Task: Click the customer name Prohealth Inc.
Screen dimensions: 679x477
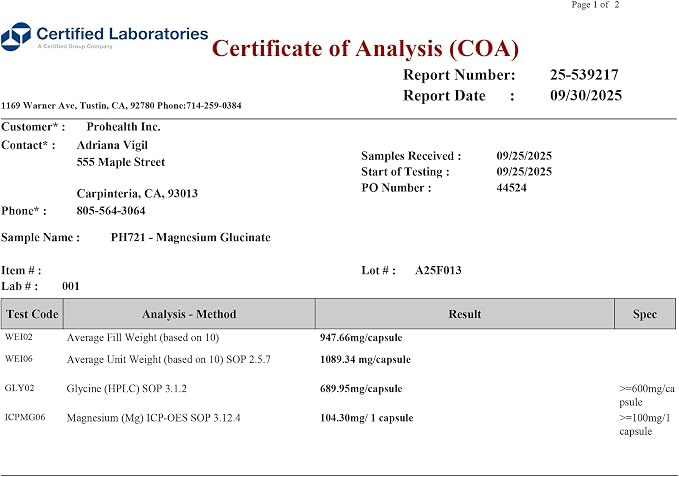Action: point(123,127)
